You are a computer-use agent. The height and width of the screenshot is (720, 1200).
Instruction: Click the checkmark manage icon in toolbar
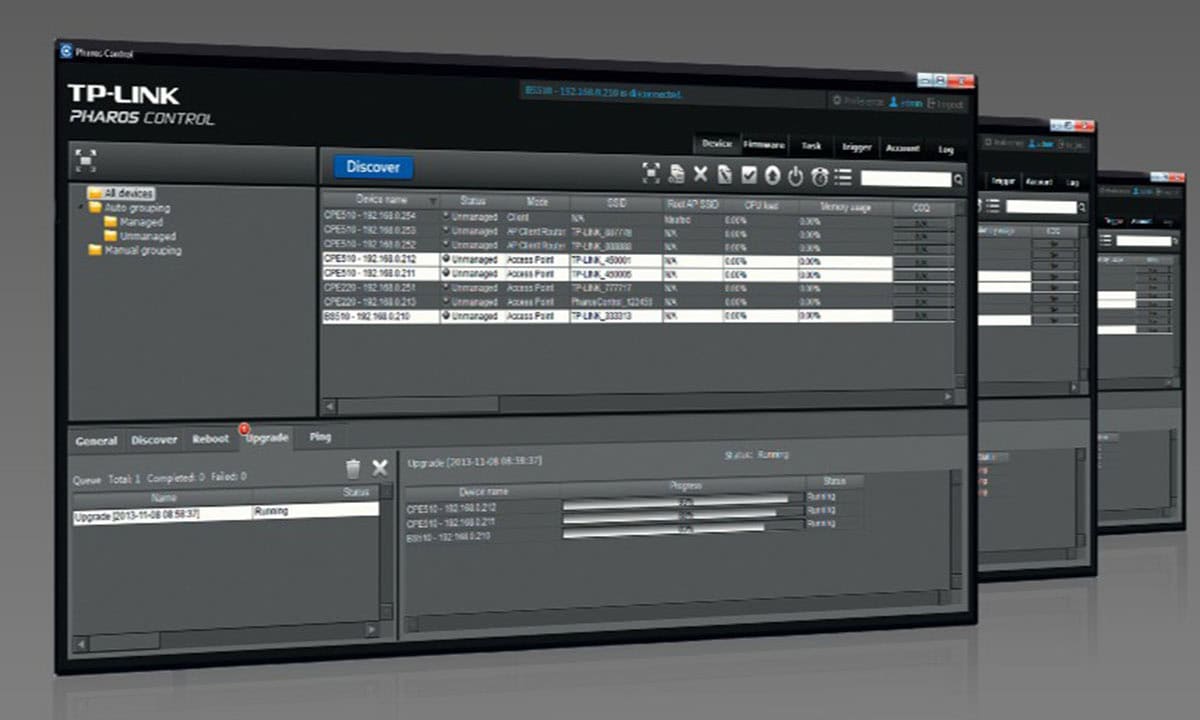[x=748, y=176]
